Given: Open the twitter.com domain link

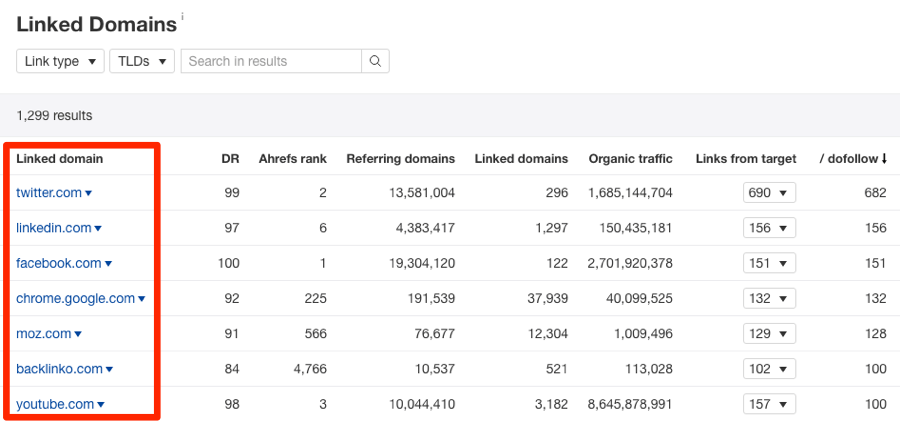Looking at the screenshot, I should click(x=49, y=193).
